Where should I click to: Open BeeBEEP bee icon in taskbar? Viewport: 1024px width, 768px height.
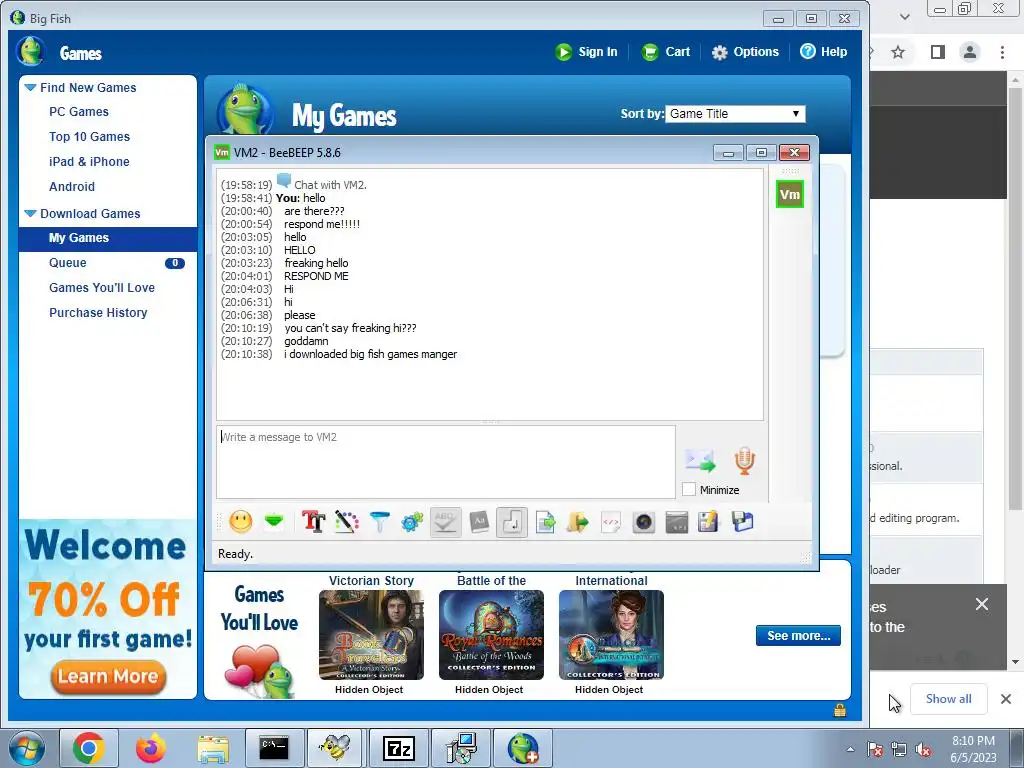335,748
